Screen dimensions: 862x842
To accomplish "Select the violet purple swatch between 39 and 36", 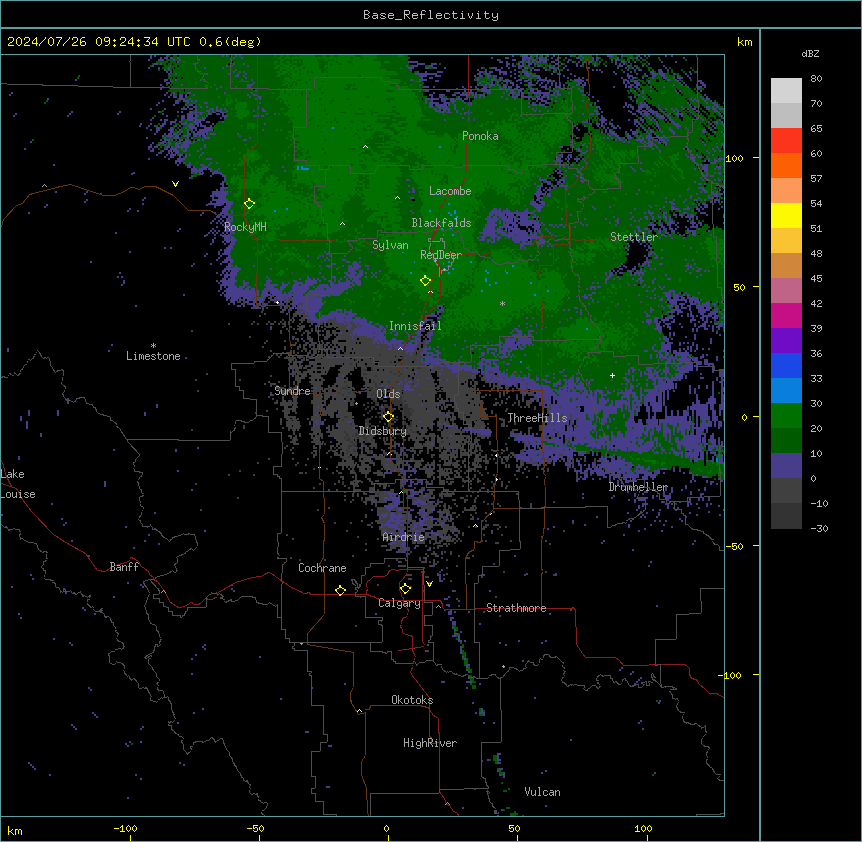I will [786, 340].
